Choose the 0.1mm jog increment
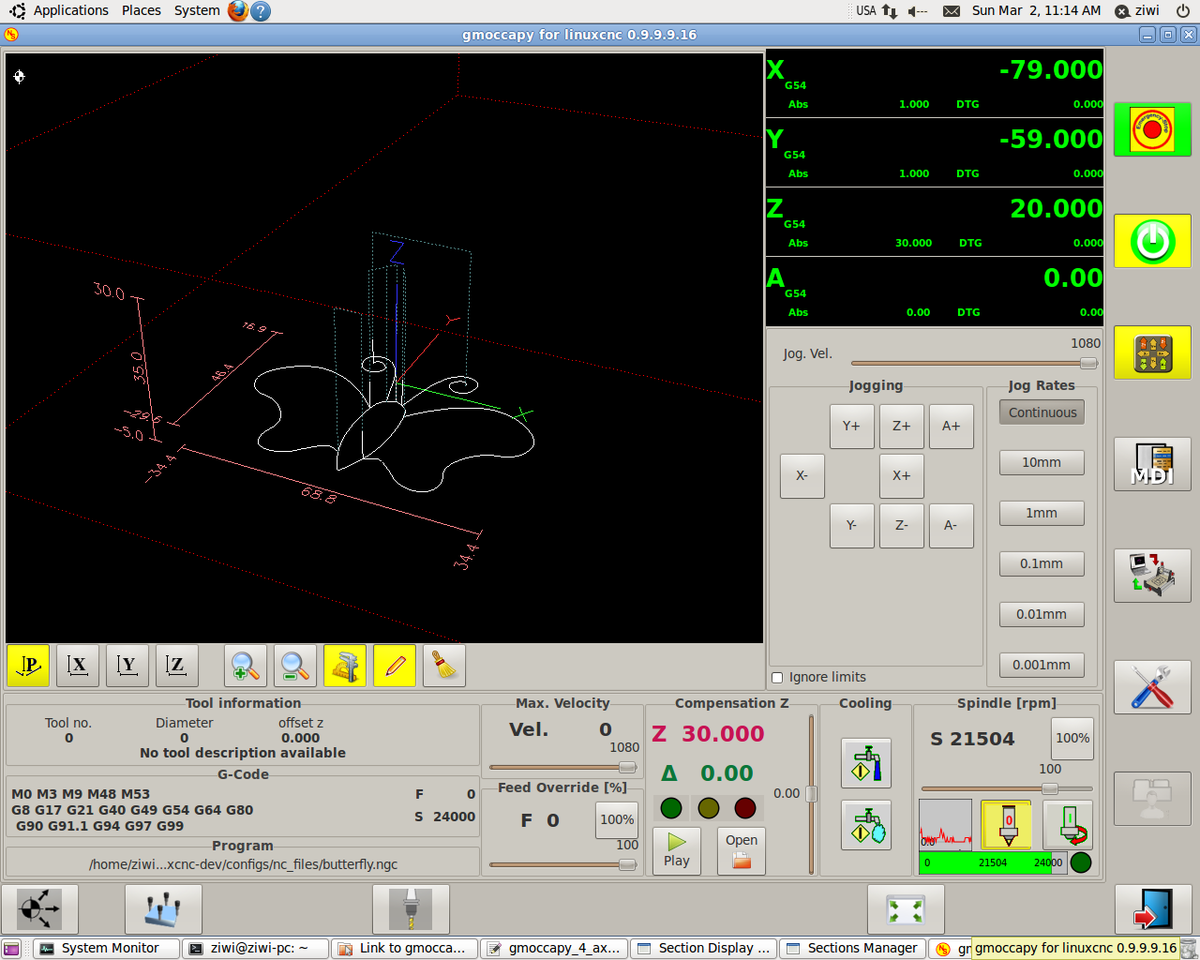This screenshot has width=1200, height=960. click(1042, 564)
